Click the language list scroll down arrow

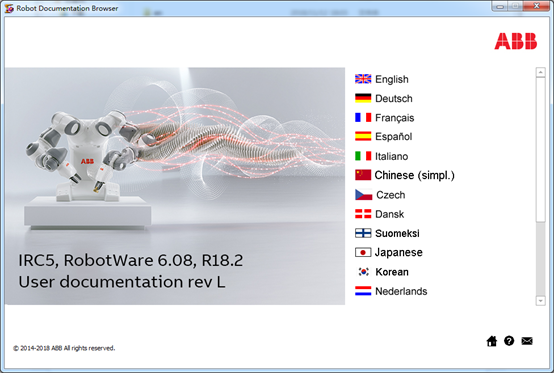coord(541,301)
